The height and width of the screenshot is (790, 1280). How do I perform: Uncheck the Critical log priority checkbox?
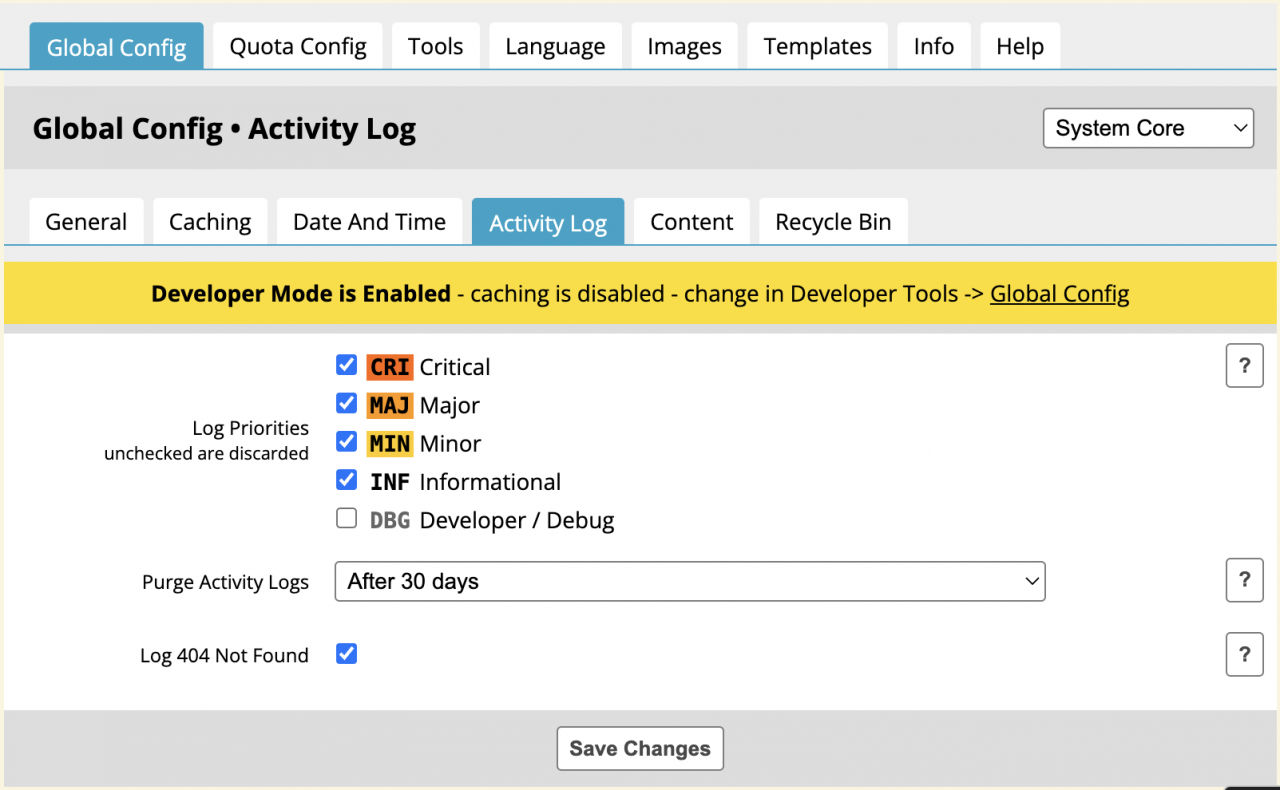click(x=347, y=365)
